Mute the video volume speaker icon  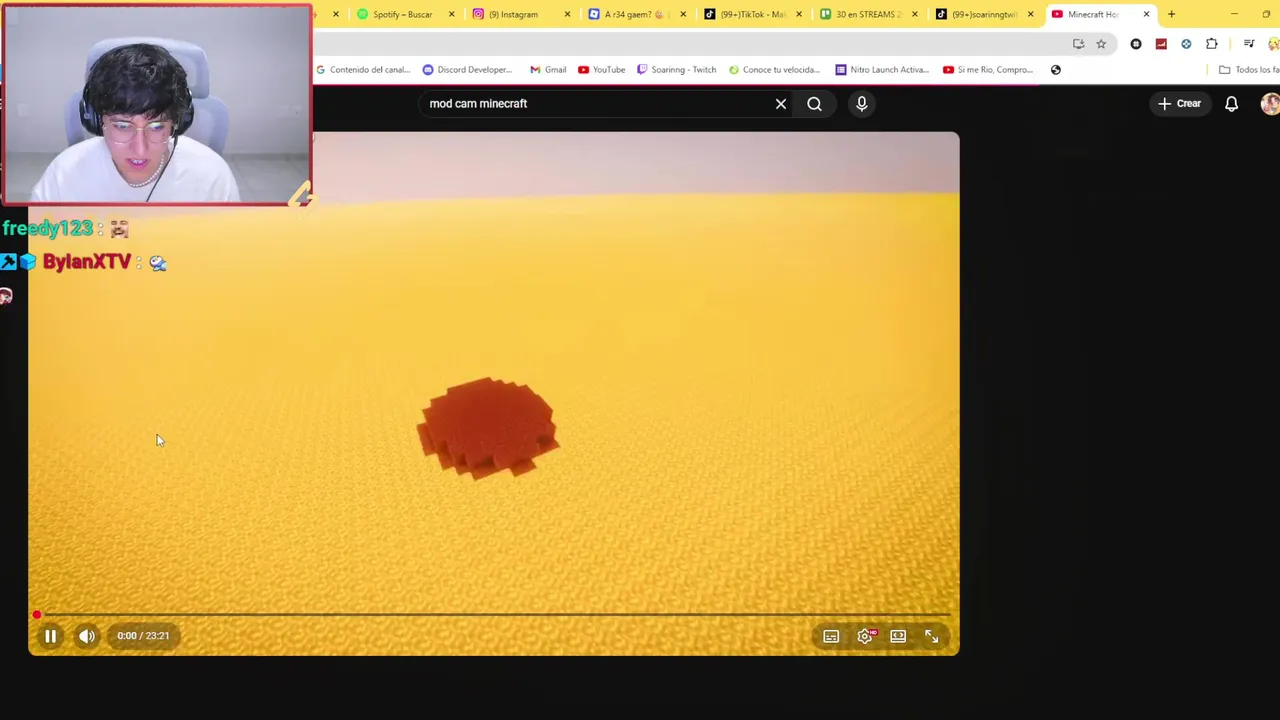point(87,636)
